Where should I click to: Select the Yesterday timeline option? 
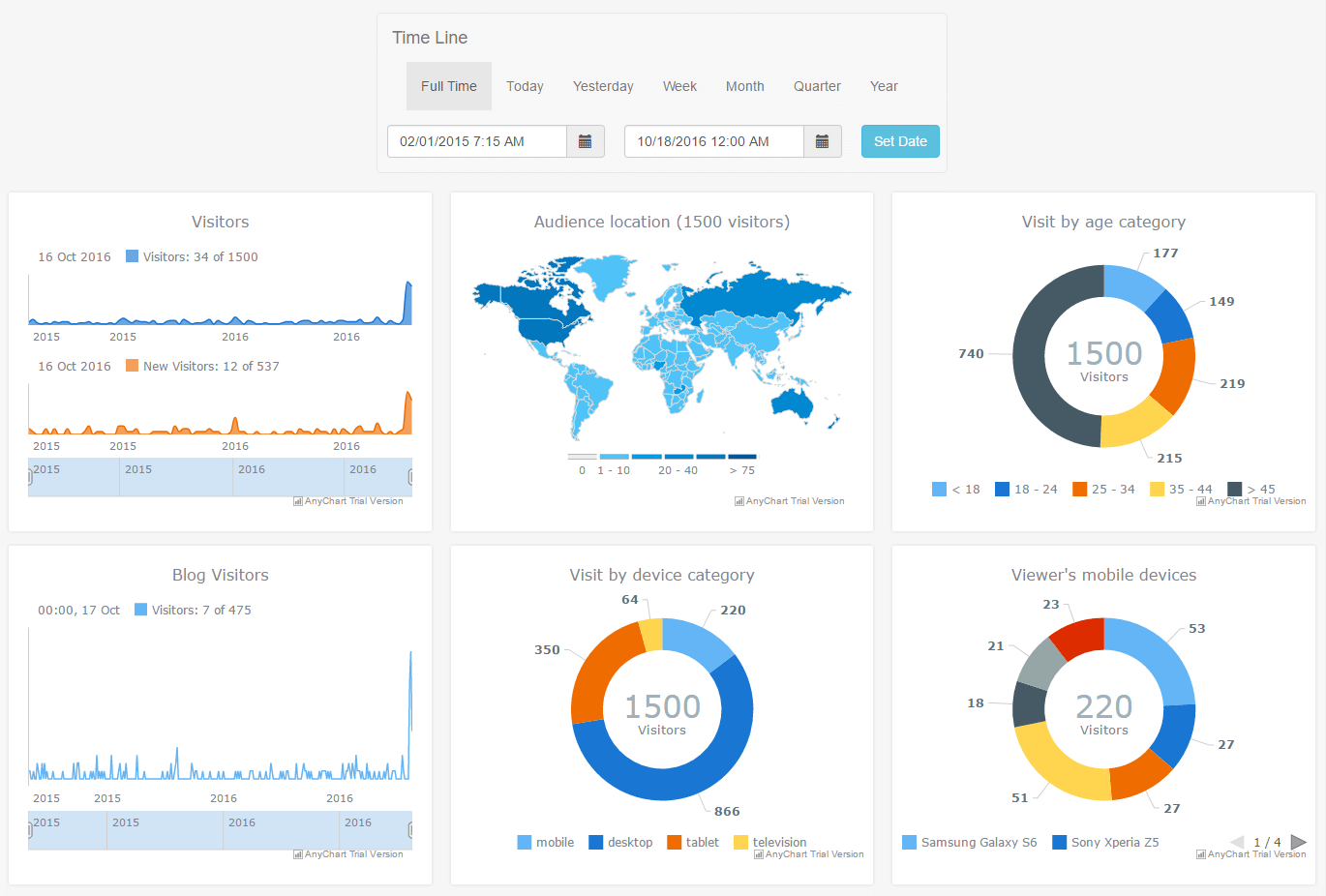pos(602,86)
